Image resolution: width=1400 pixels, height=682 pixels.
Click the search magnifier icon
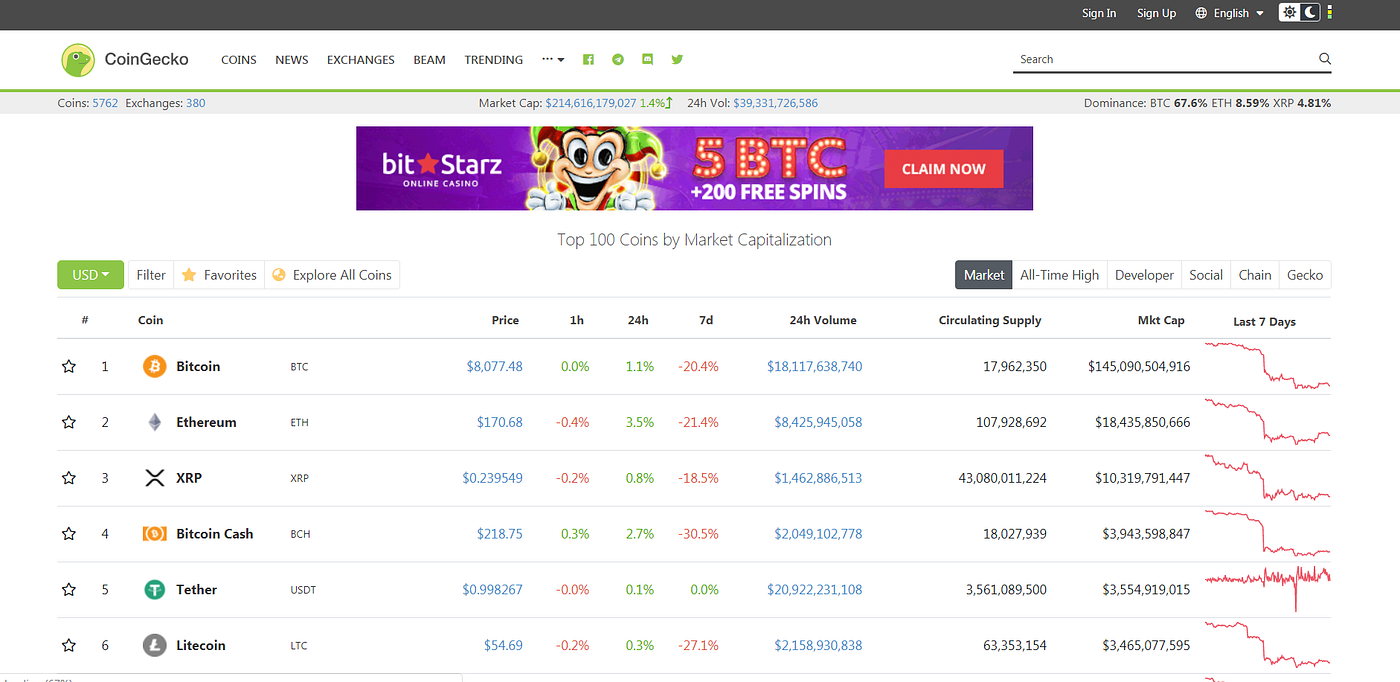click(1325, 59)
